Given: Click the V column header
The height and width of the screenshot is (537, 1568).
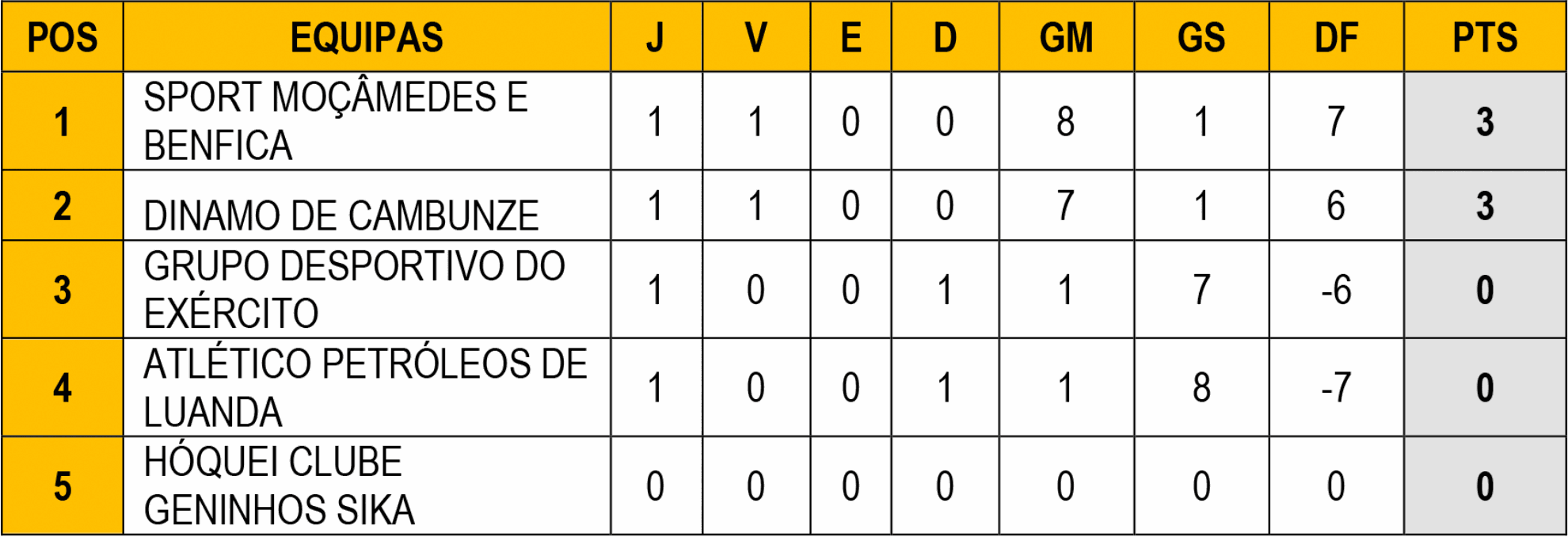Looking at the screenshot, I should click(x=756, y=37).
